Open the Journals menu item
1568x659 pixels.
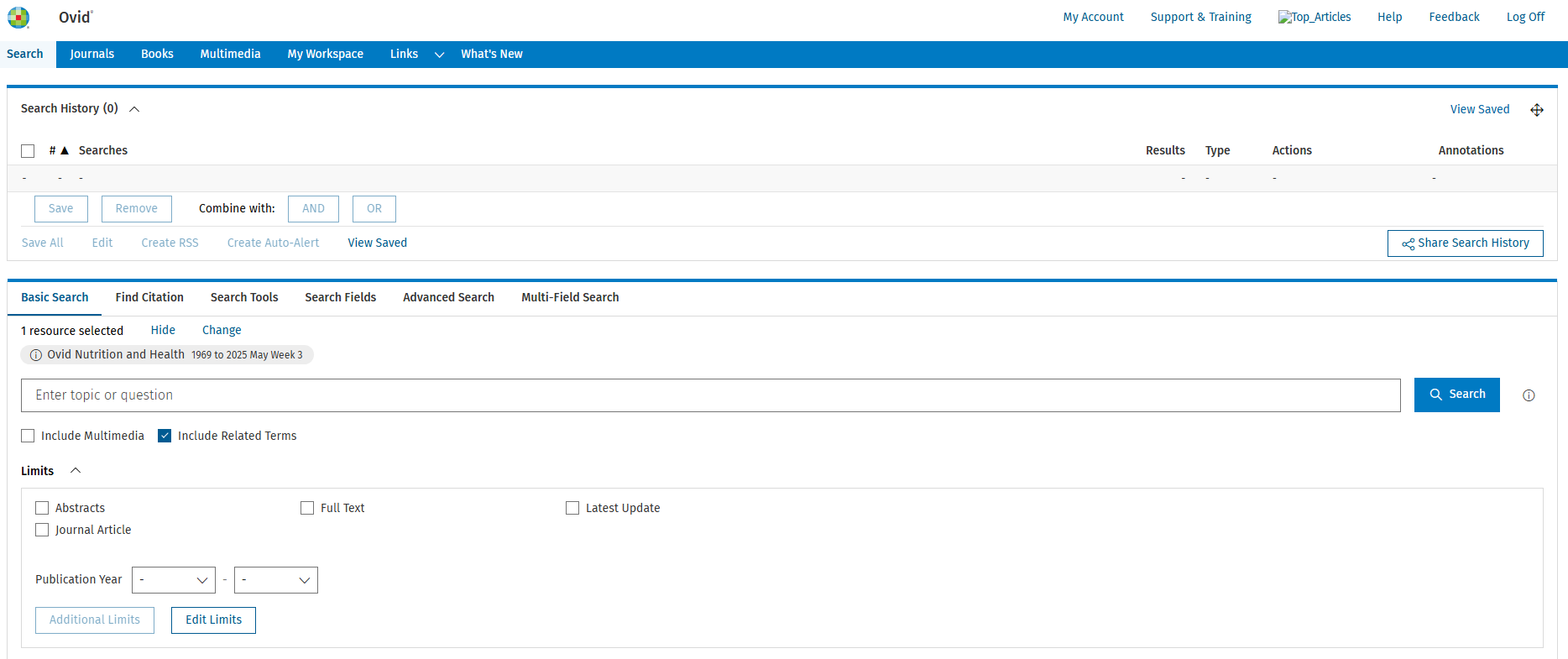click(91, 54)
